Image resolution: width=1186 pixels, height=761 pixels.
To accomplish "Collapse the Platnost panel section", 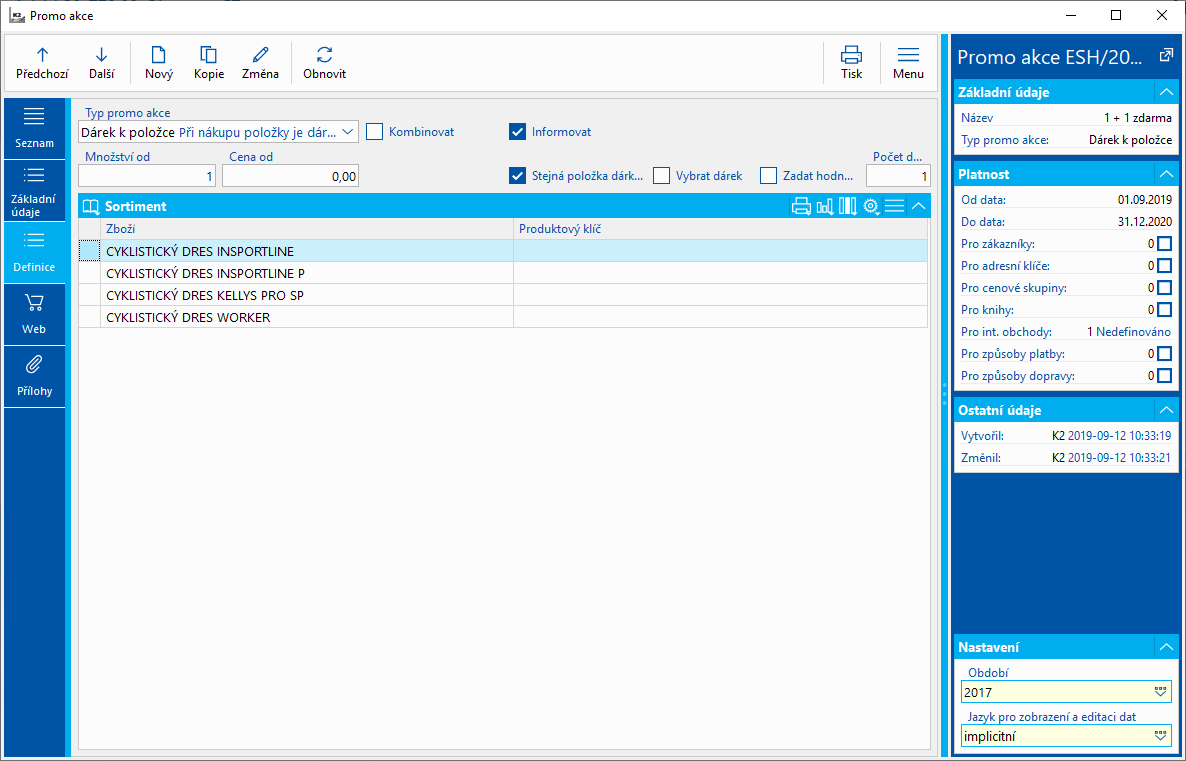I will pos(1164,174).
